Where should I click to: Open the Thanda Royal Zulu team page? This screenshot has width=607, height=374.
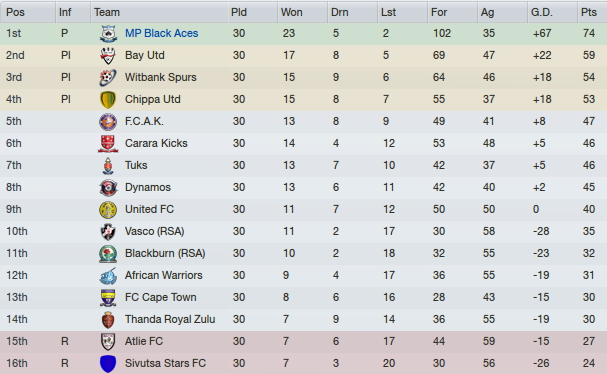pyautogui.click(x=170, y=319)
